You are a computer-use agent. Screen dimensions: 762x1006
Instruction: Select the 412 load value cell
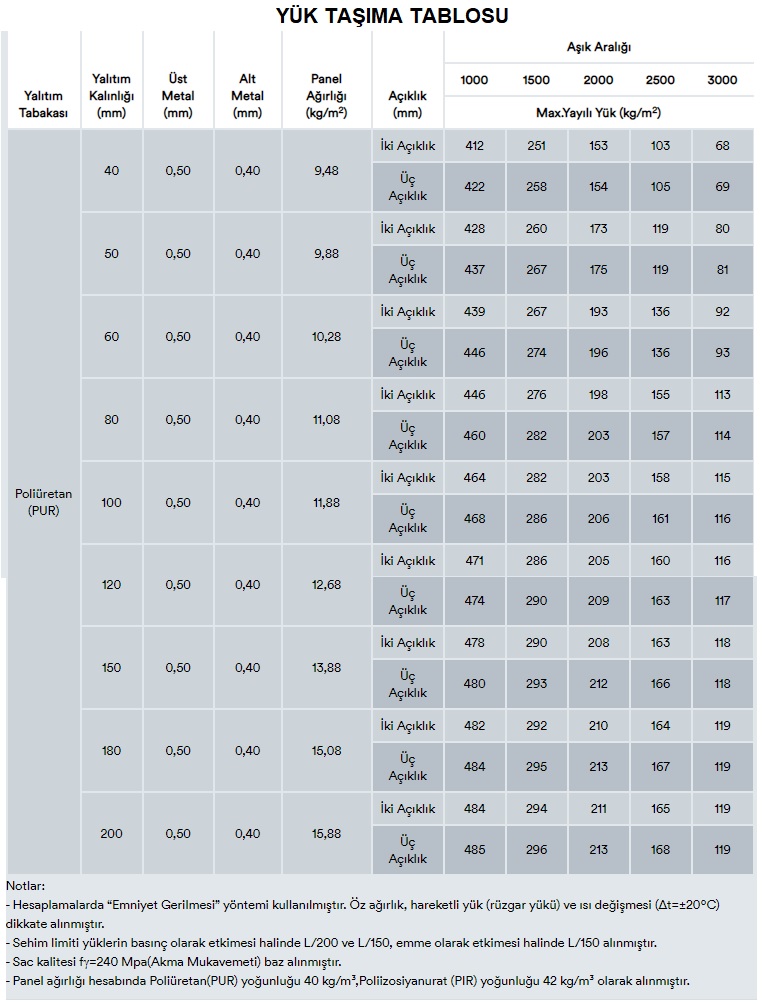click(x=474, y=146)
